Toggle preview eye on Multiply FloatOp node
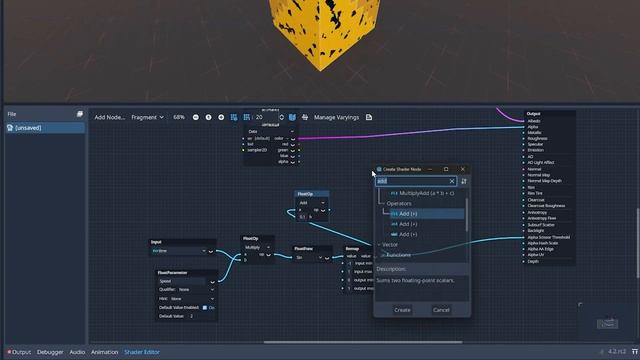Screen dimensions: 640x360 point(269,255)
